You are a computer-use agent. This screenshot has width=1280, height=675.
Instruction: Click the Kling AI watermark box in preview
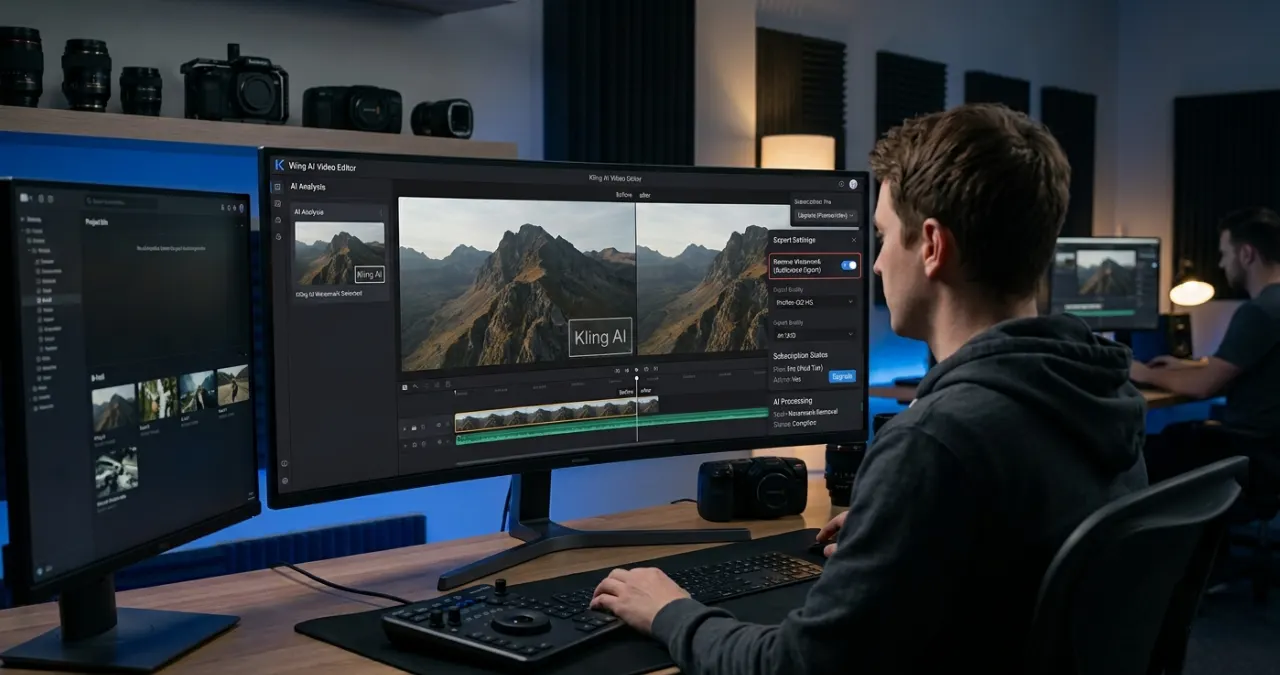pyautogui.click(x=600, y=338)
